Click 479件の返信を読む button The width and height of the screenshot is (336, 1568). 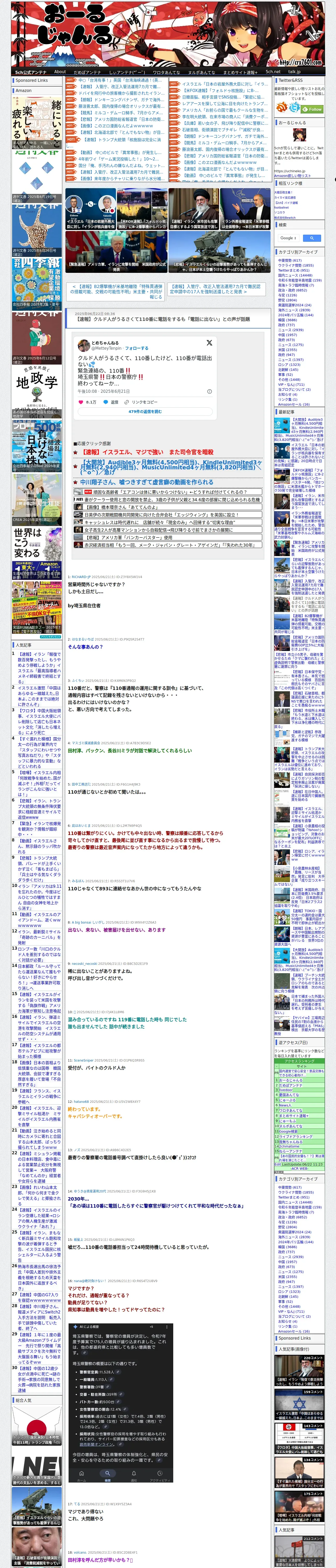(x=145, y=412)
